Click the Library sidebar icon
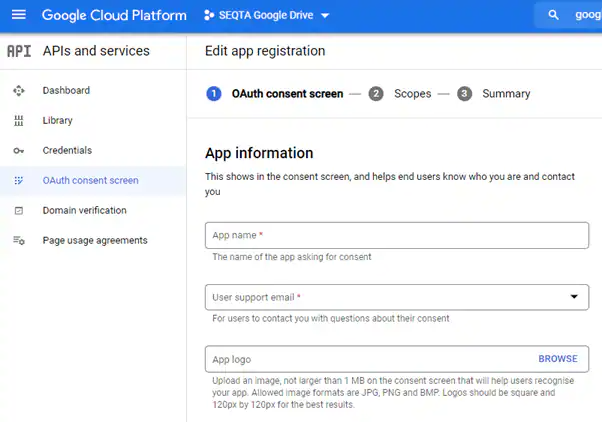602x422 pixels. point(18,121)
